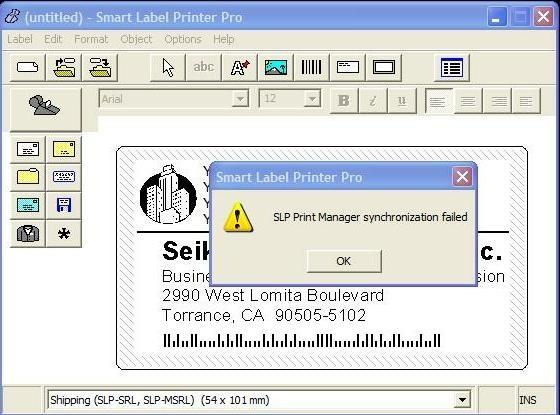Maximize the main application window

[x=520, y=17]
